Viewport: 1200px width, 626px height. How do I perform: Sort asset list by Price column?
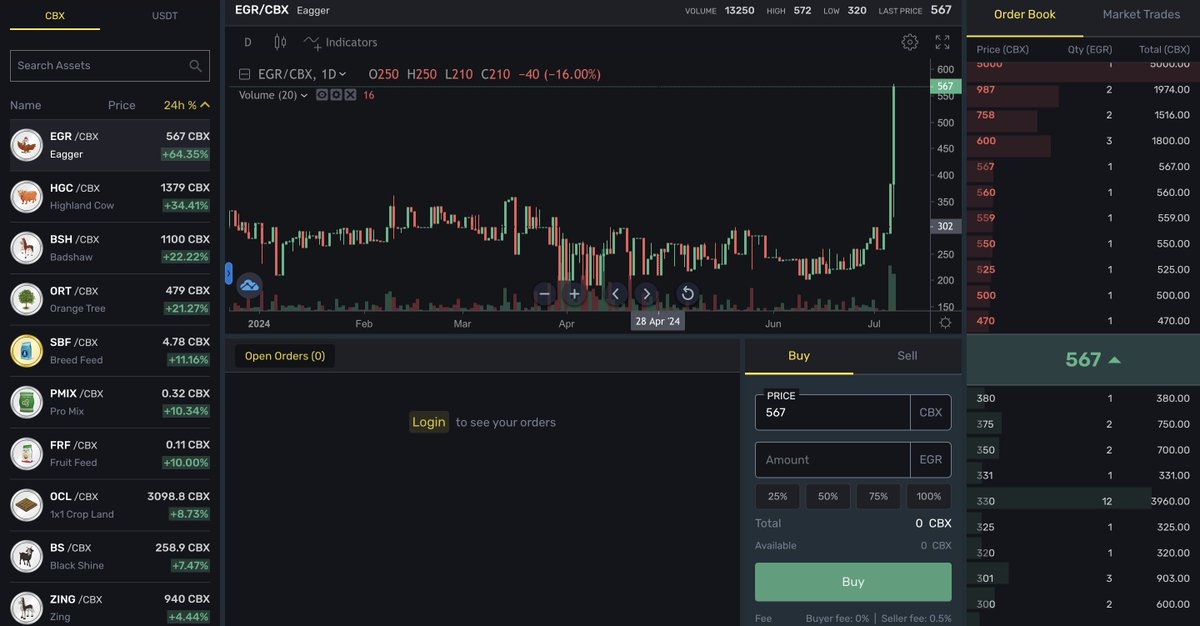(x=122, y=105)
